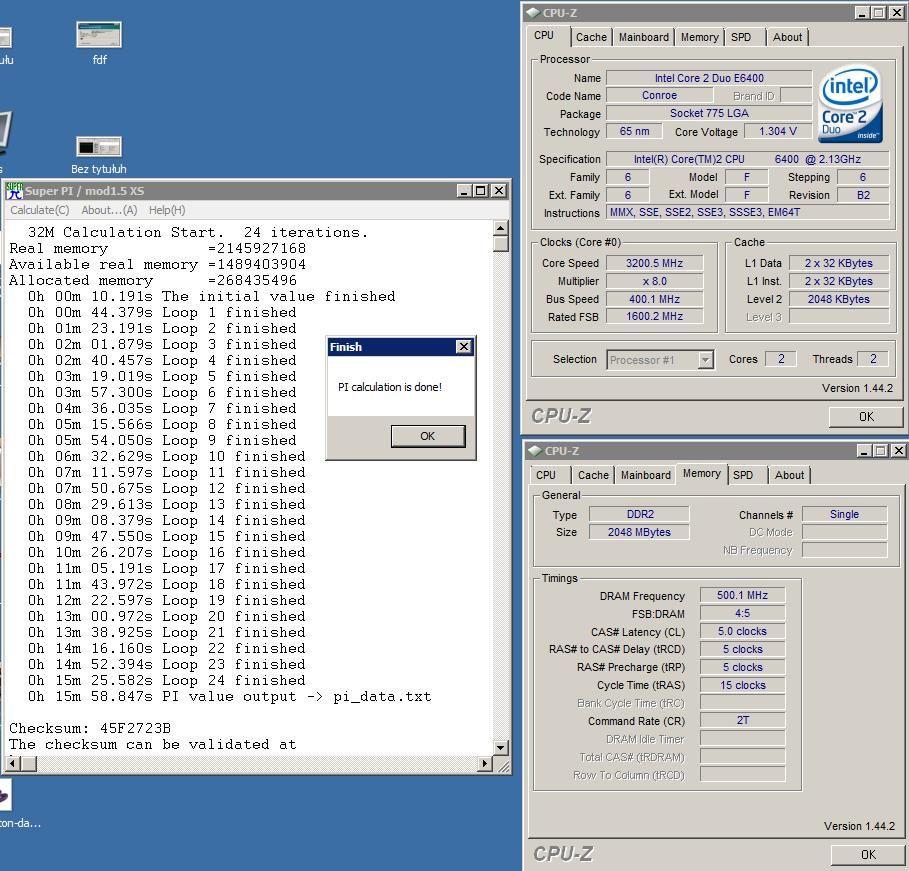
Task: Click the Name field Intel Core 2 Duo E6400
Action: coord(708,78)
